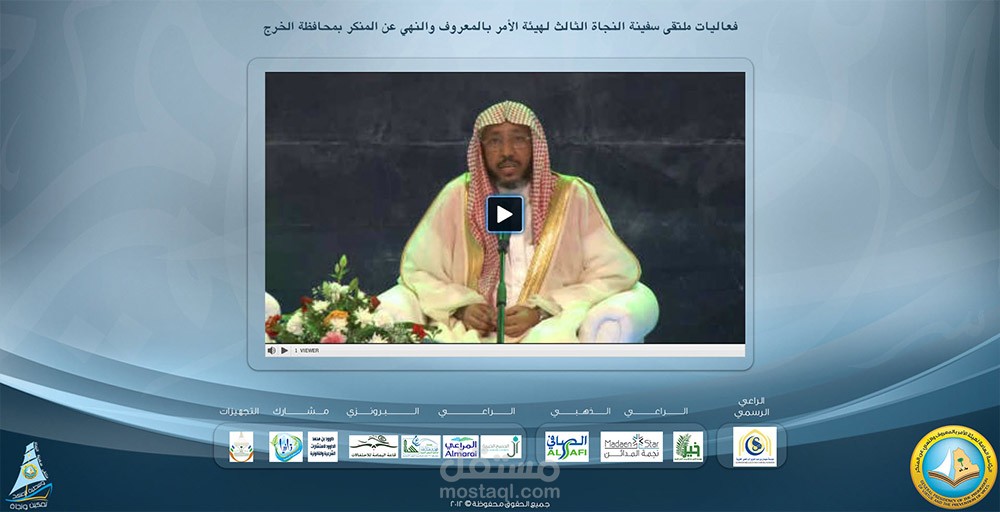
Task: Click the video frame showing the speaker
Action: click(504, 207)
